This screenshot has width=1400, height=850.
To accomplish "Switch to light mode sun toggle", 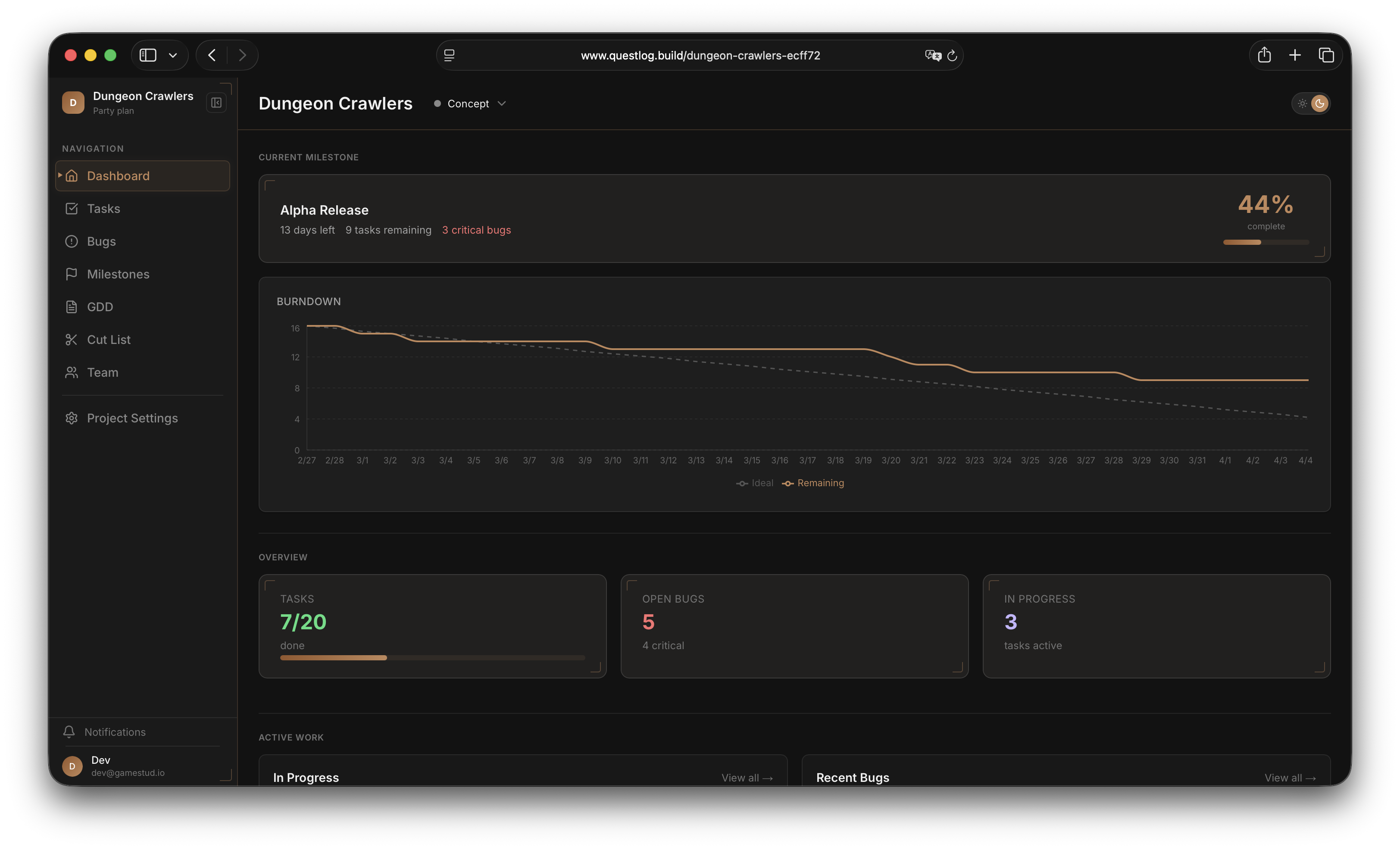I will click(1302, 103).
